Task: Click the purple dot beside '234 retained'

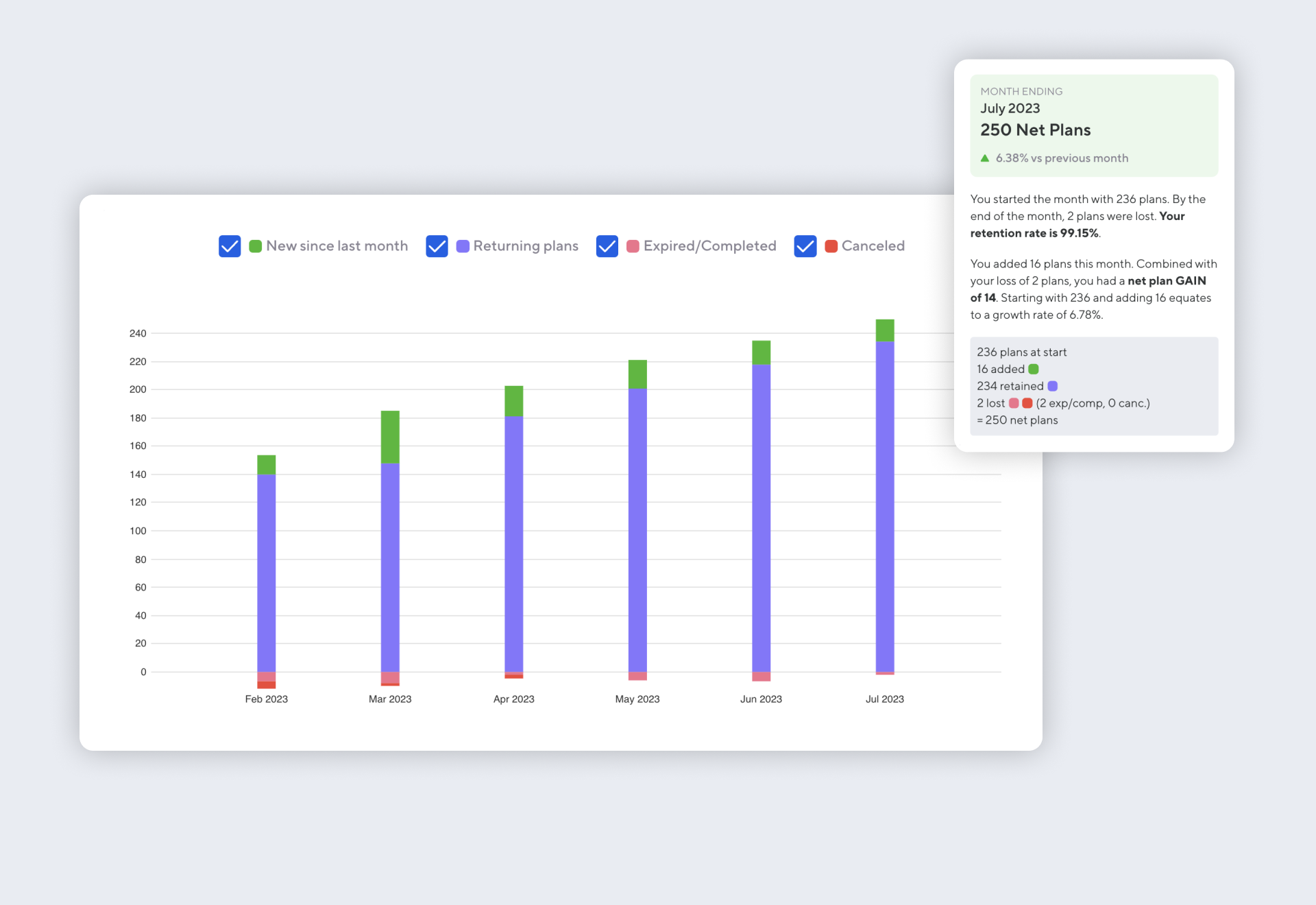Action: pos(1051,386)
